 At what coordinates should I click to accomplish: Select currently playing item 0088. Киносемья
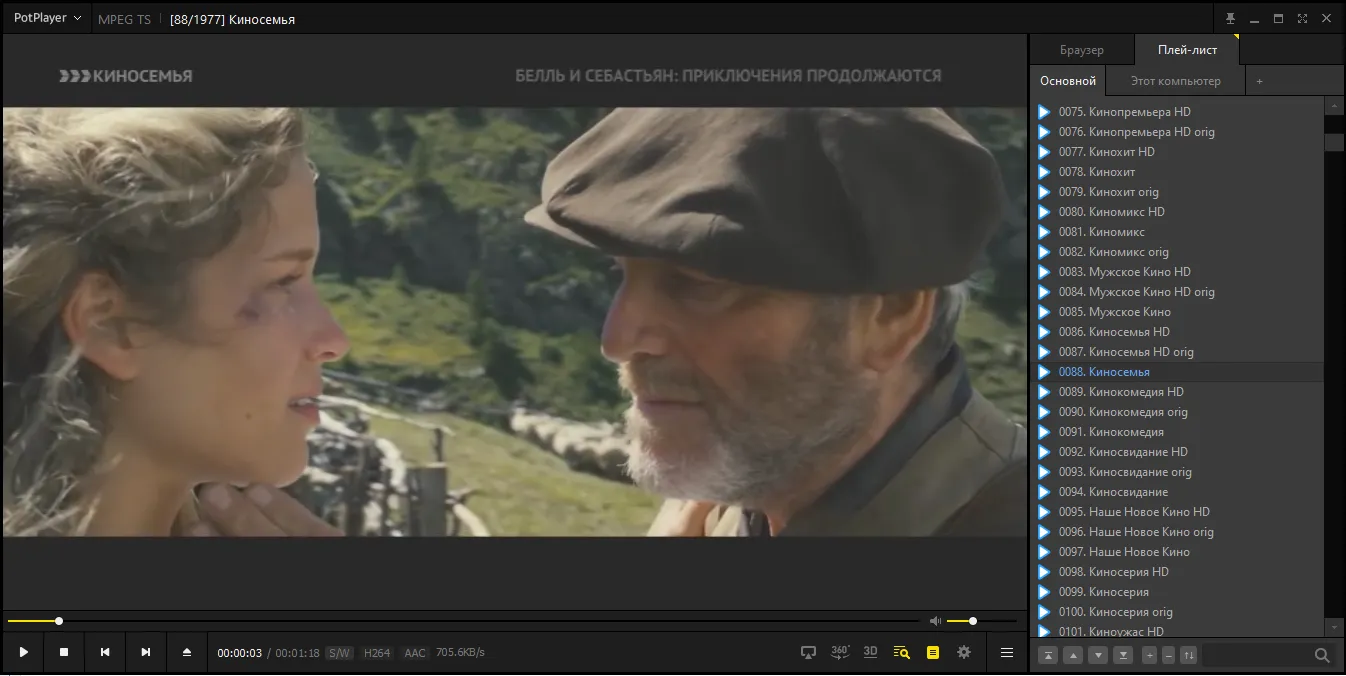tap(1177, 372)
